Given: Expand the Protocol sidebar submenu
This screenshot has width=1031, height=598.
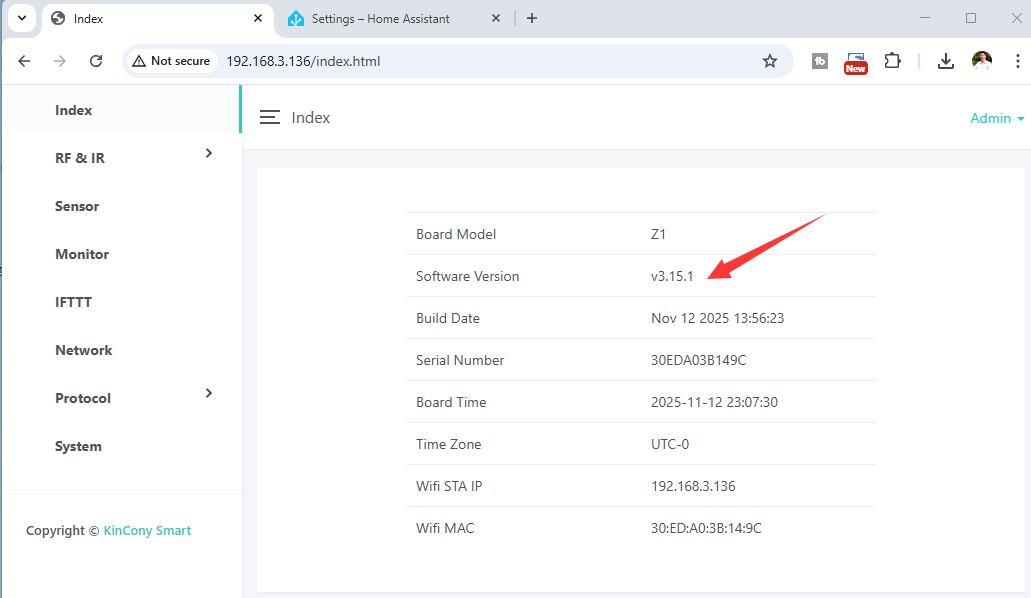Looking at the screenshot, I should tap(208, 393).
